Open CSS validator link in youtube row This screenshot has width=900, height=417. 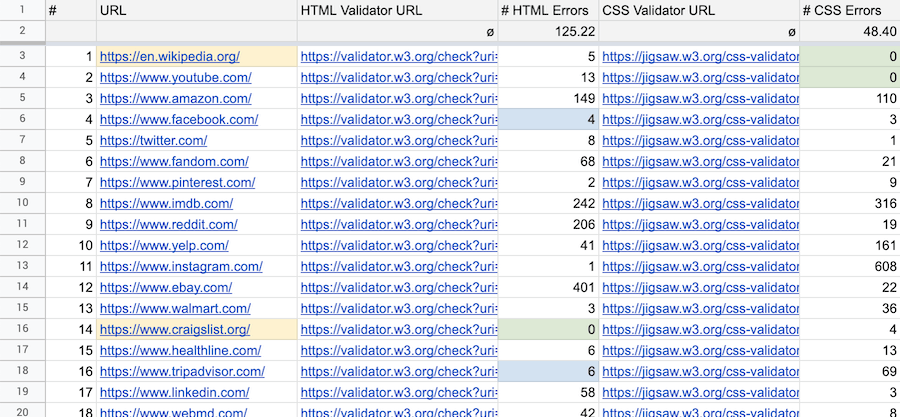[x=701, y=77]
